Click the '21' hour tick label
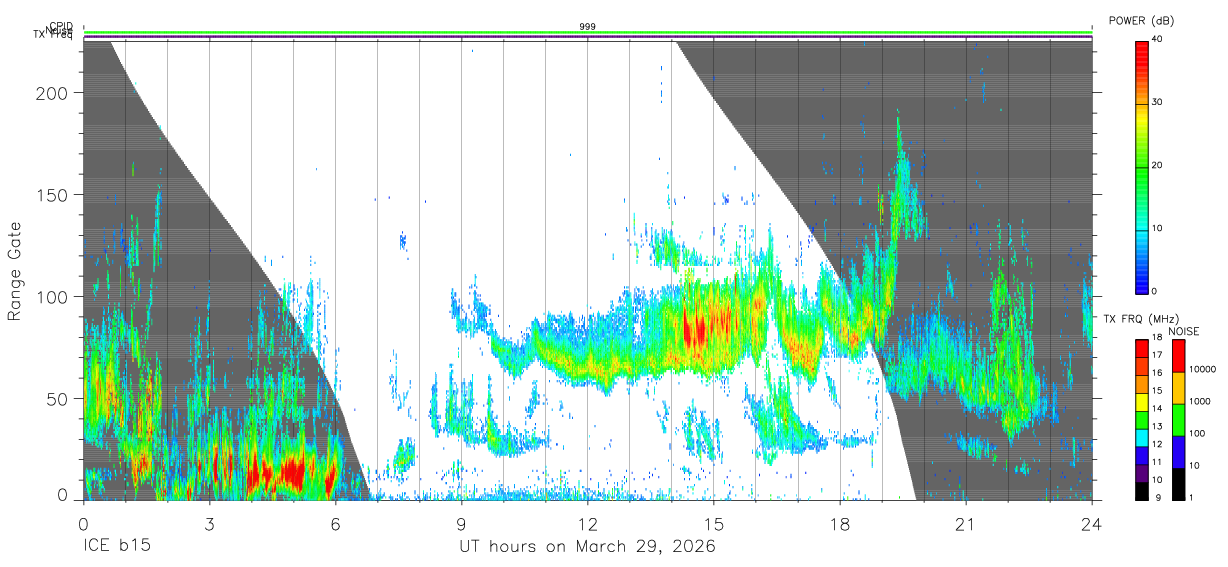 965,523
